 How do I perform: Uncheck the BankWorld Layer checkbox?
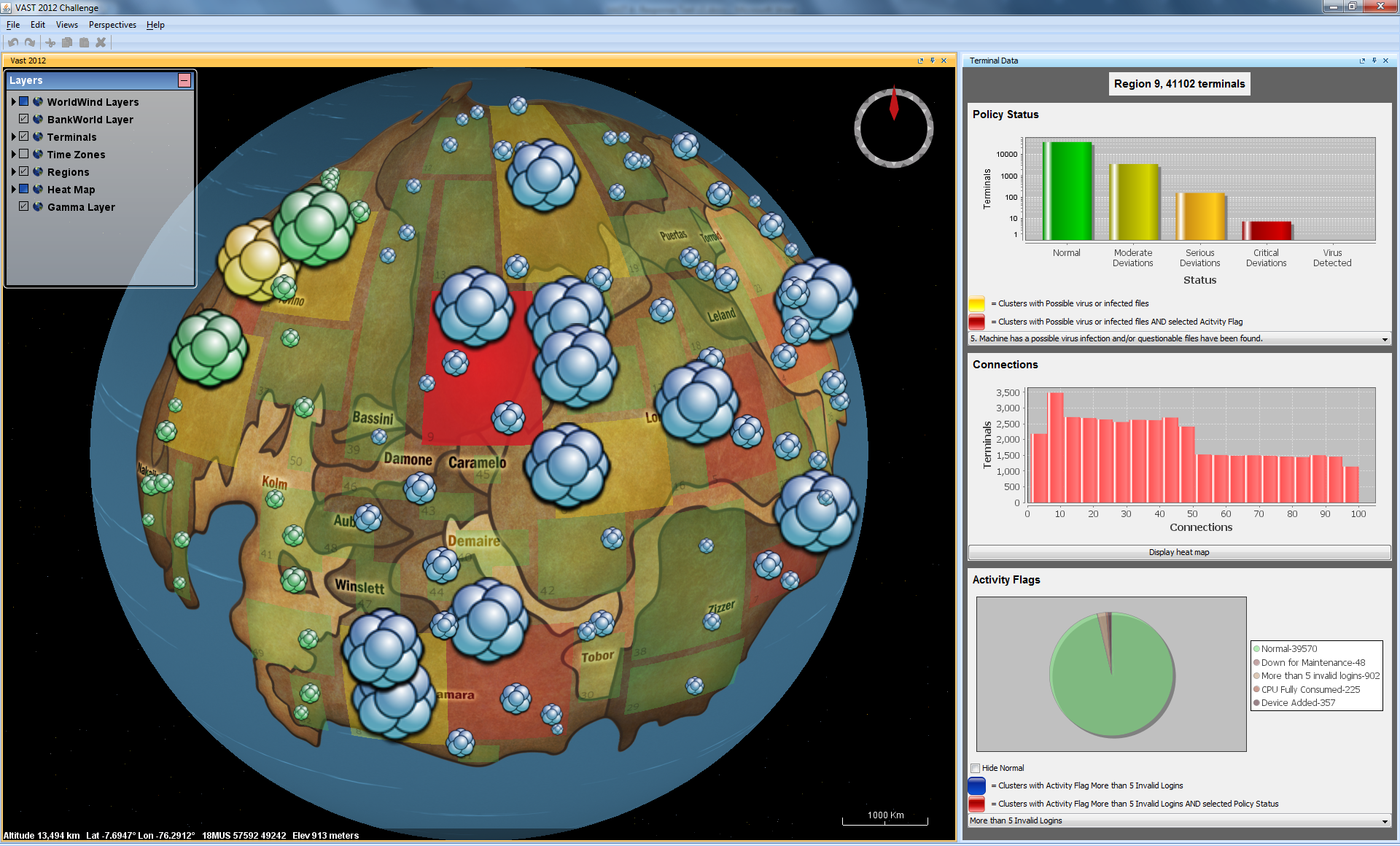click(24, 119)
